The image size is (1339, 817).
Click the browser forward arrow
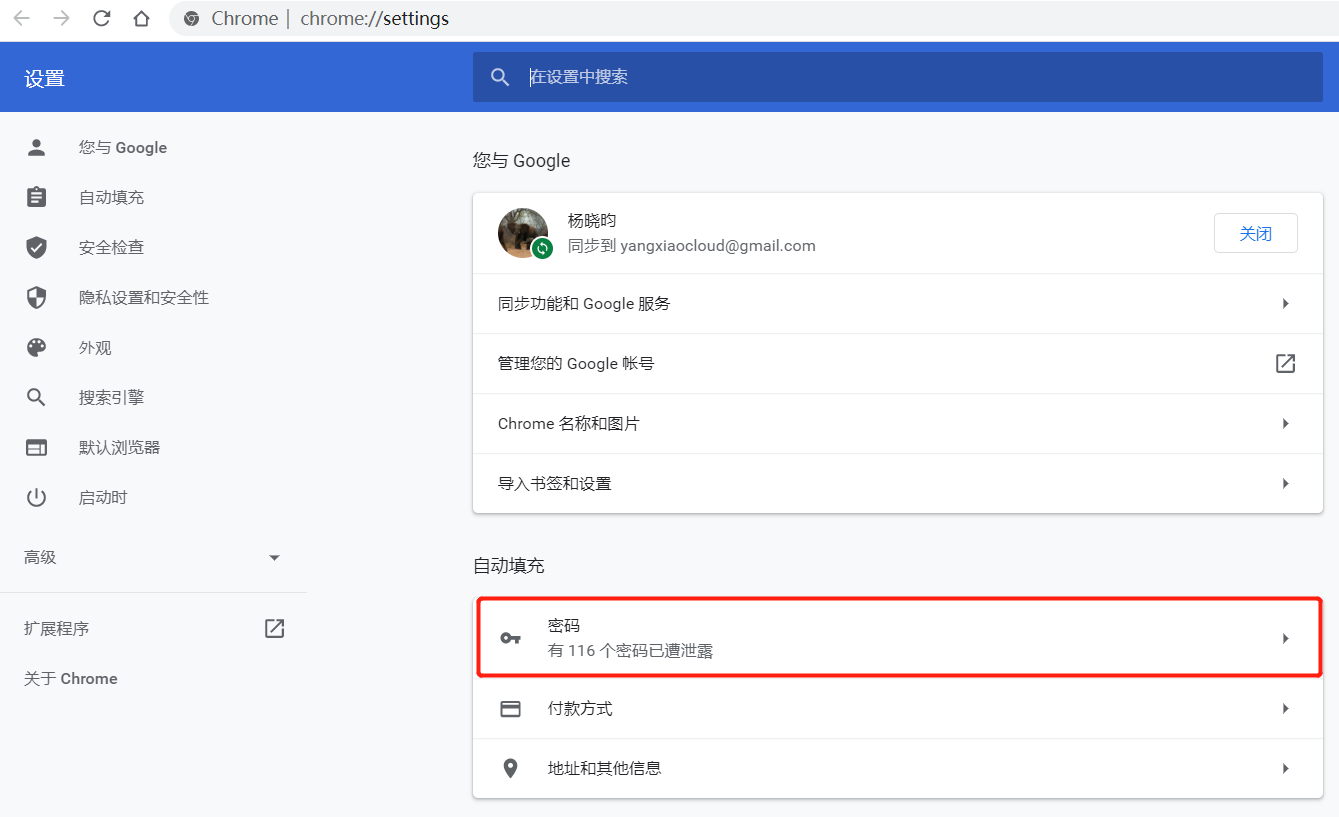[61, 19]
